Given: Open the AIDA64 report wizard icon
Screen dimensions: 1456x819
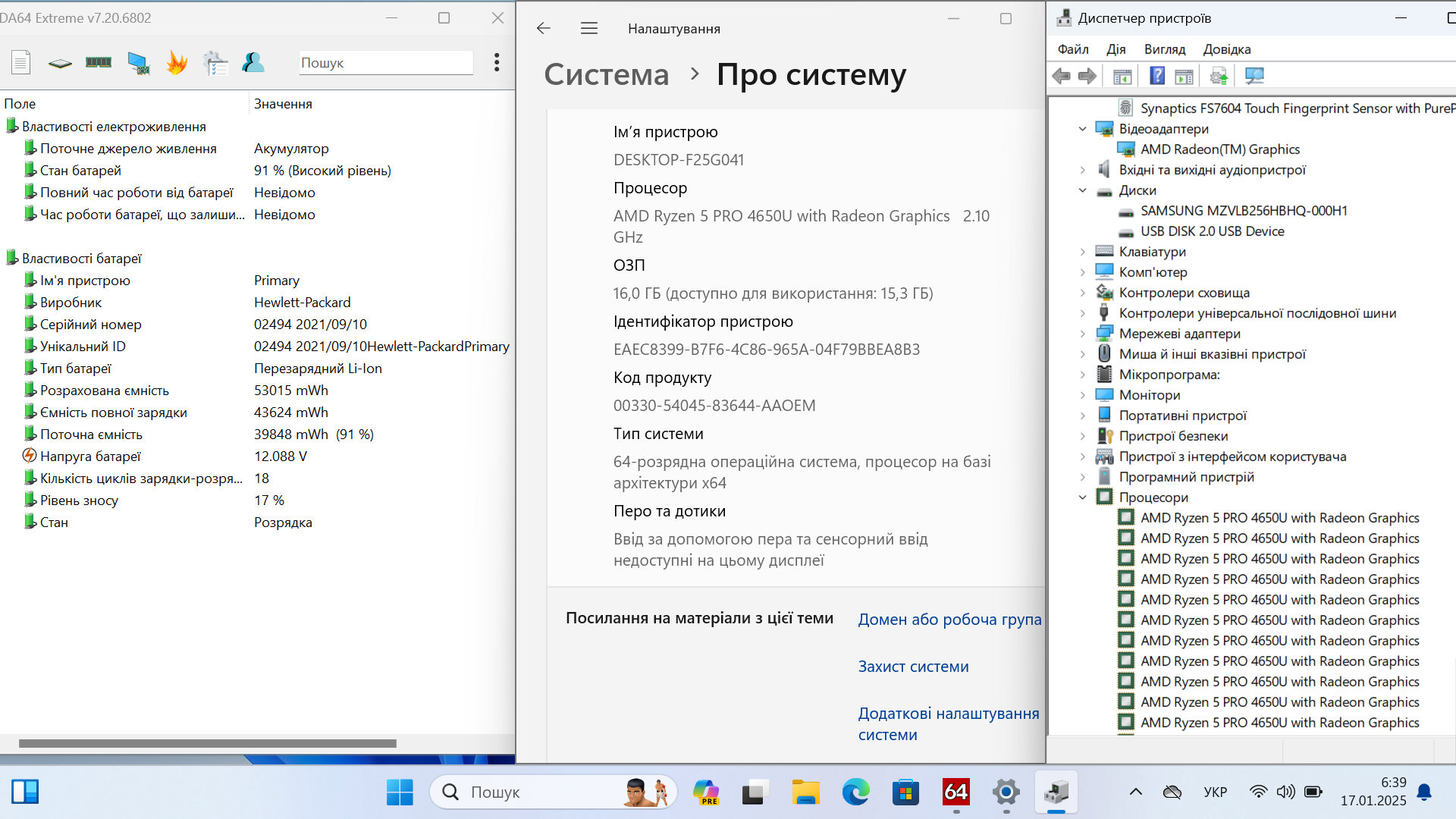Looking at the screenshot, I should coord(215,63).
